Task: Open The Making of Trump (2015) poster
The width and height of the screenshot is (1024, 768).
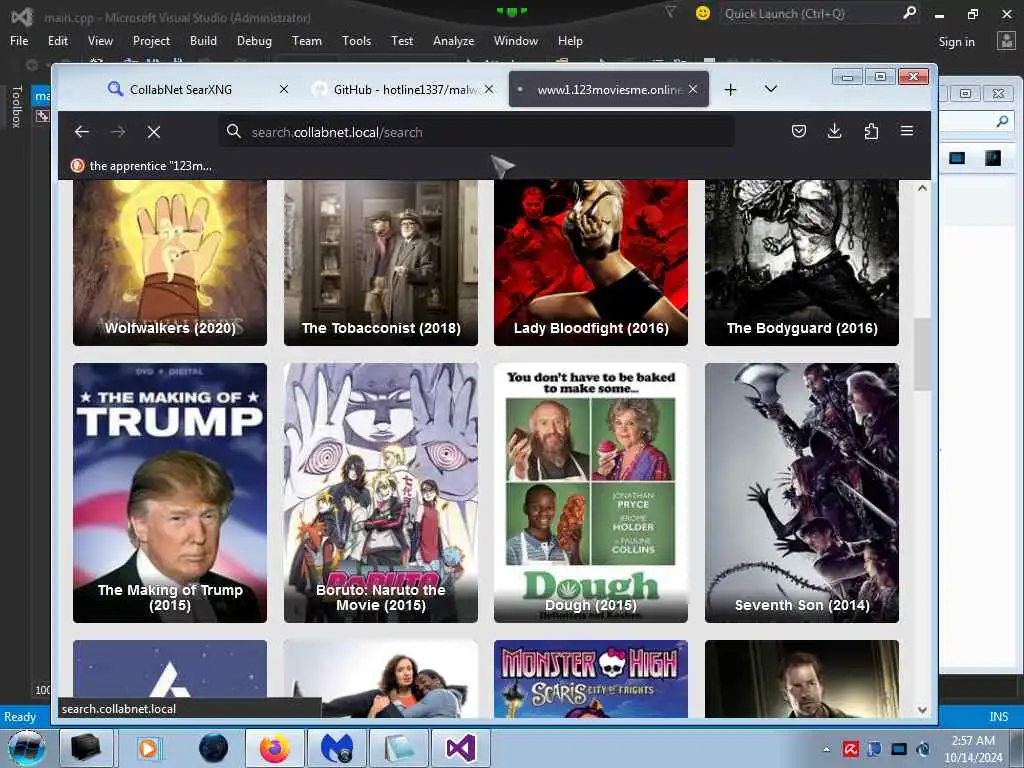Action: pyautogui.click(x=170, y=492)
